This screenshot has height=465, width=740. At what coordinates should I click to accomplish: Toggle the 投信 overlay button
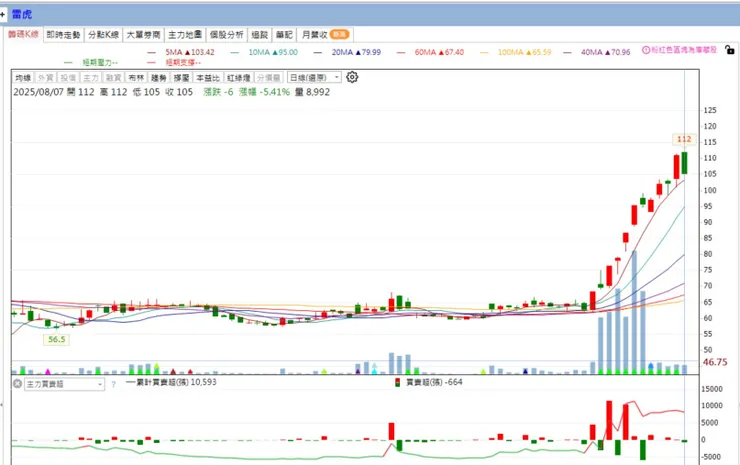pyautogui.click(x=68, y=77)
